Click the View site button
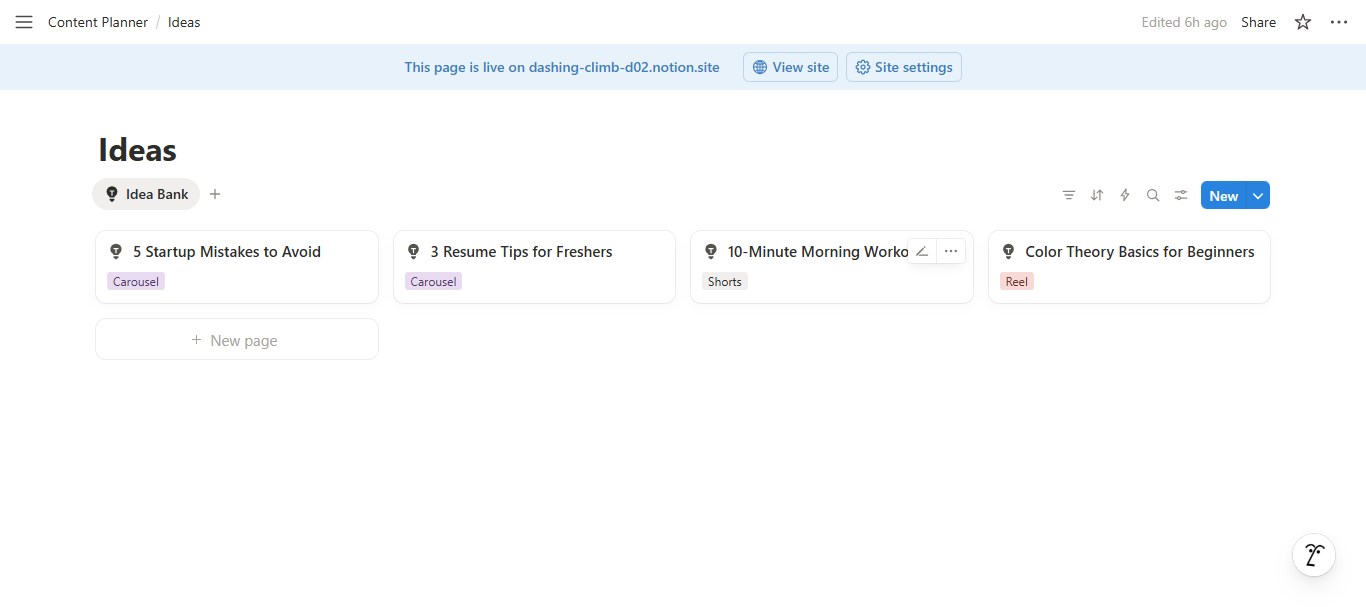The width and height of the screenshot is (1366, 607). [790, 67]
